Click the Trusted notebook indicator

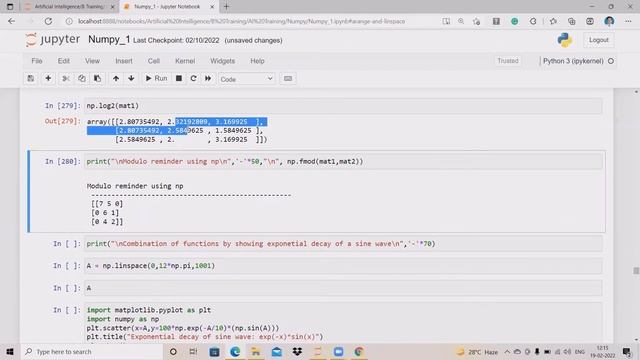tap(508, 61)
